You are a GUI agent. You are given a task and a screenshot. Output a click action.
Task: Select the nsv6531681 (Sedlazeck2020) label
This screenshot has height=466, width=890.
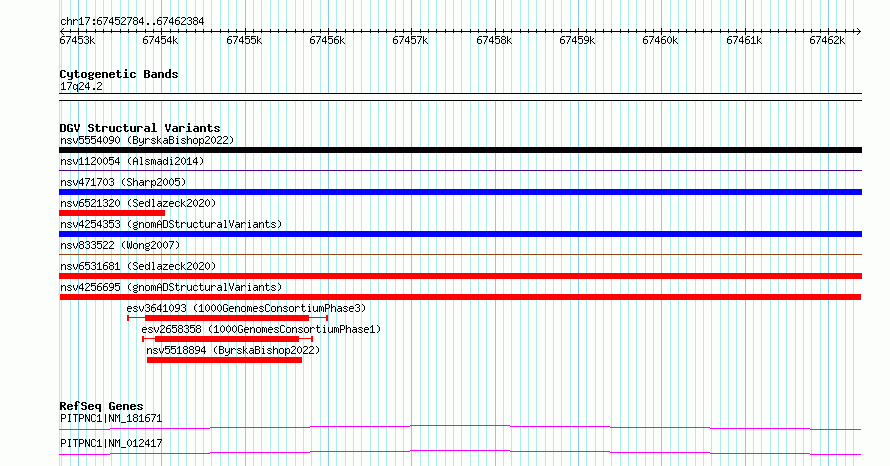coord(138,266)
